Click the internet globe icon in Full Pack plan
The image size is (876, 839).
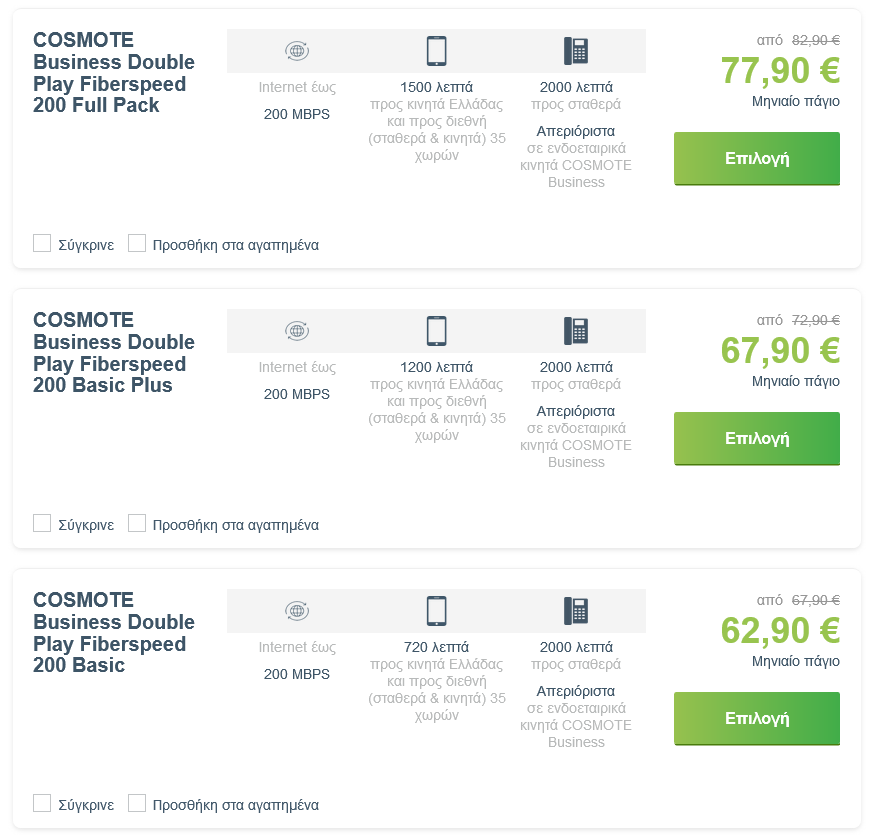(296, 51)
